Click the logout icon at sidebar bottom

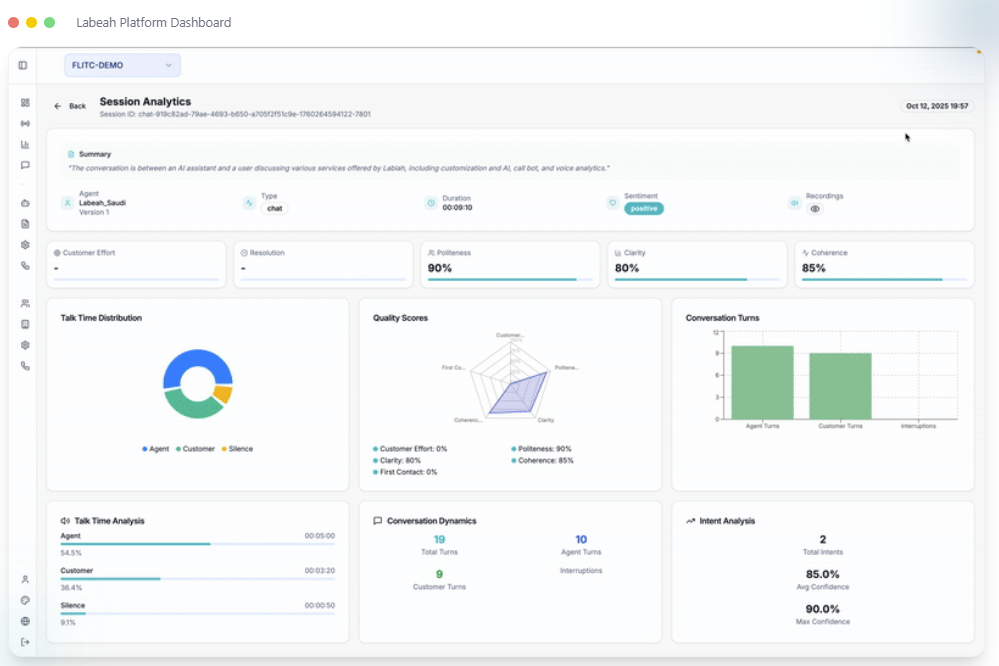click(25, 642)
